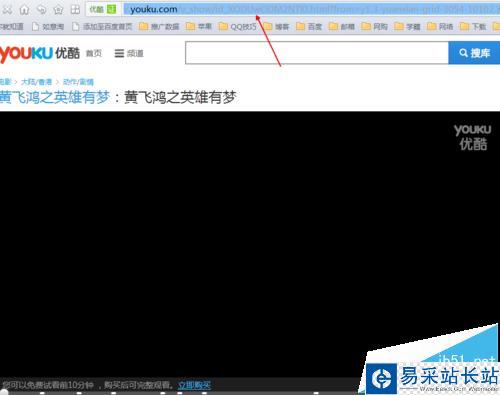
Task: Open the QQ技巧 bookmark folder
Action: pos(237,26)
